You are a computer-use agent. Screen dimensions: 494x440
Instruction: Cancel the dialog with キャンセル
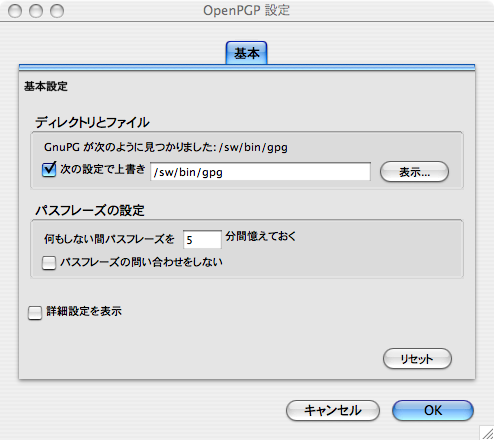tap(333, 410)
